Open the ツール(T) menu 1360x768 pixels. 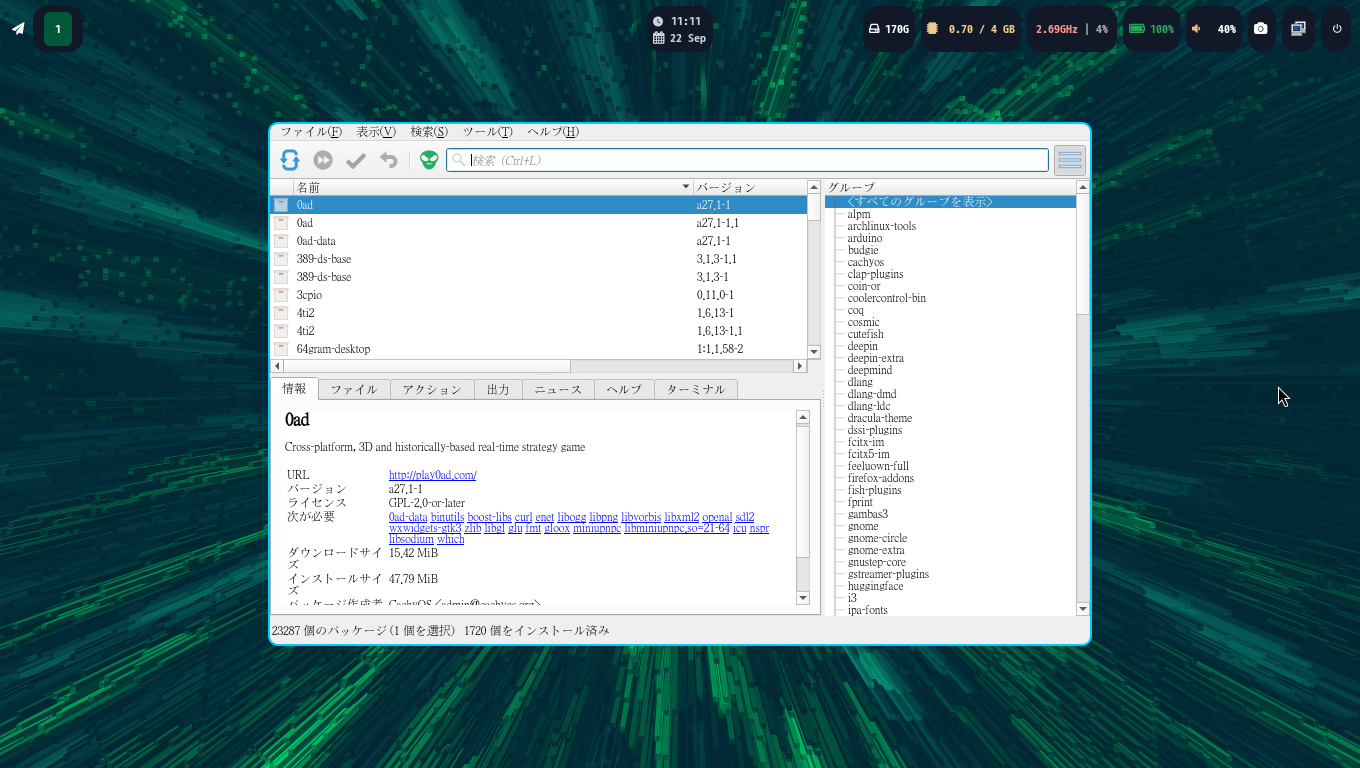pyautogui.click(x=487, y=132)
